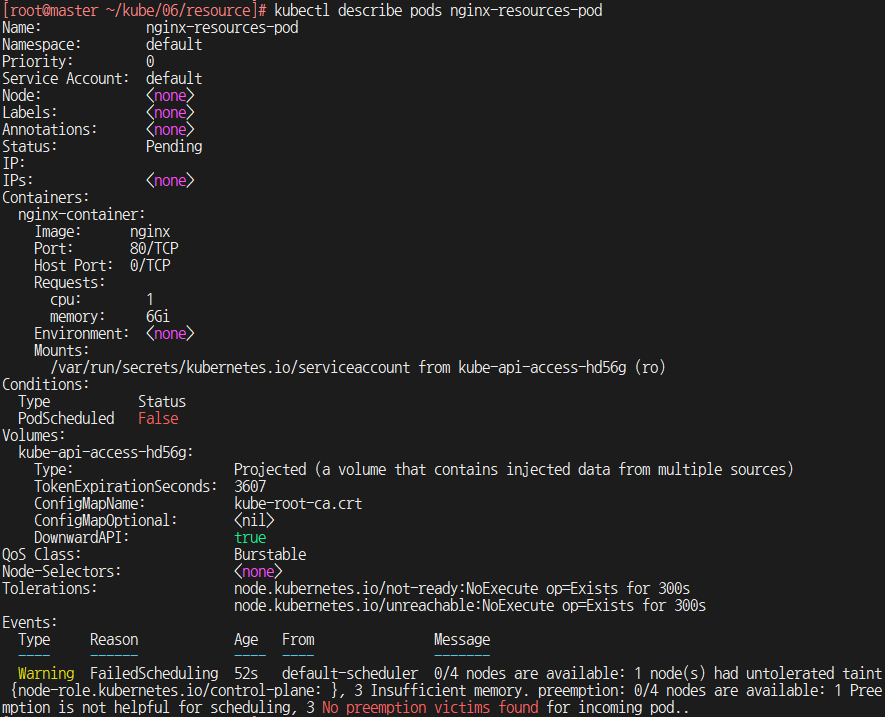Click the nginx-container: heading
The image size is (885, 717).
click(x=82, y=215)
